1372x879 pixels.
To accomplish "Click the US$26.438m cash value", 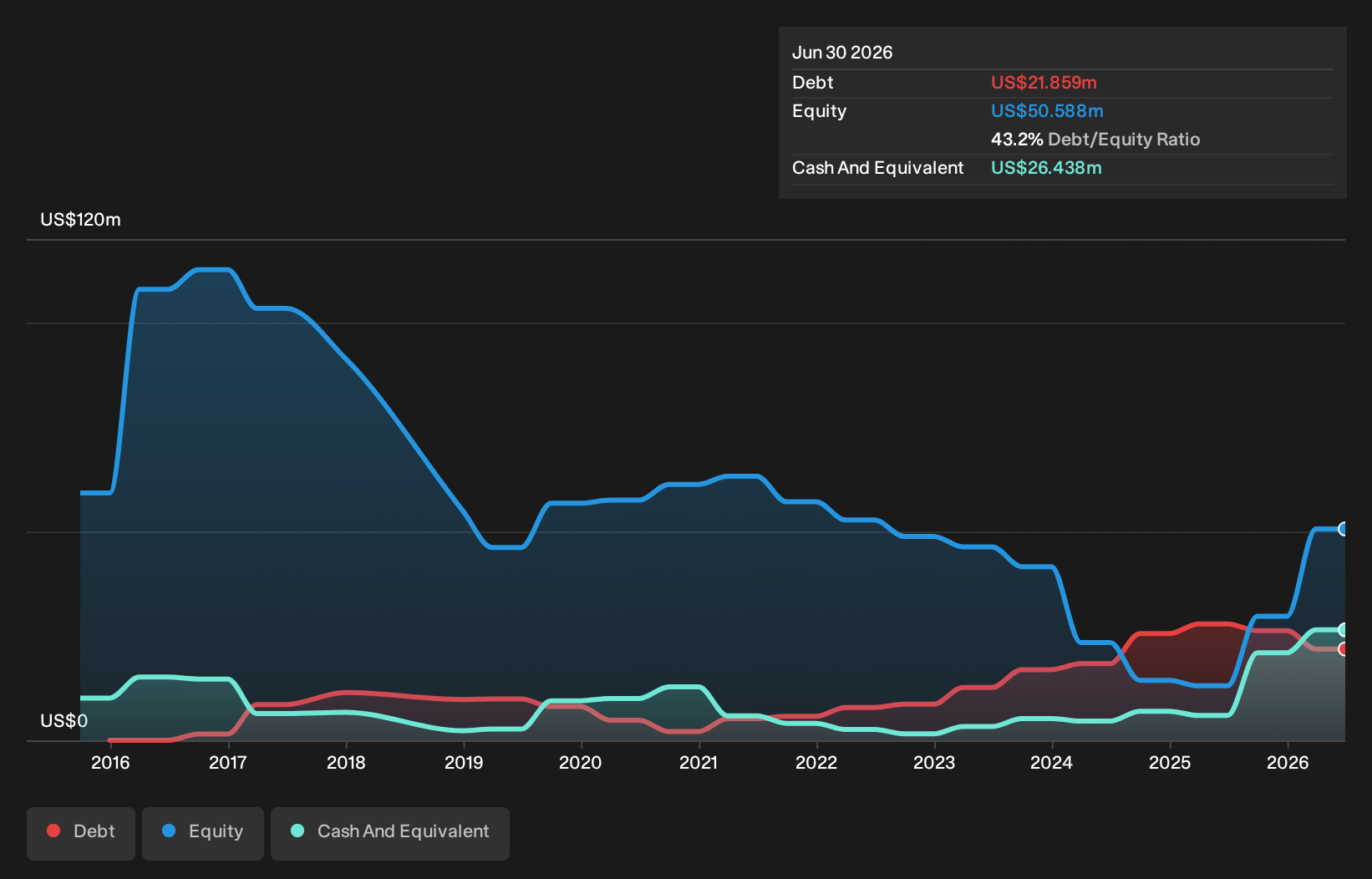I will pos(1046,168).
